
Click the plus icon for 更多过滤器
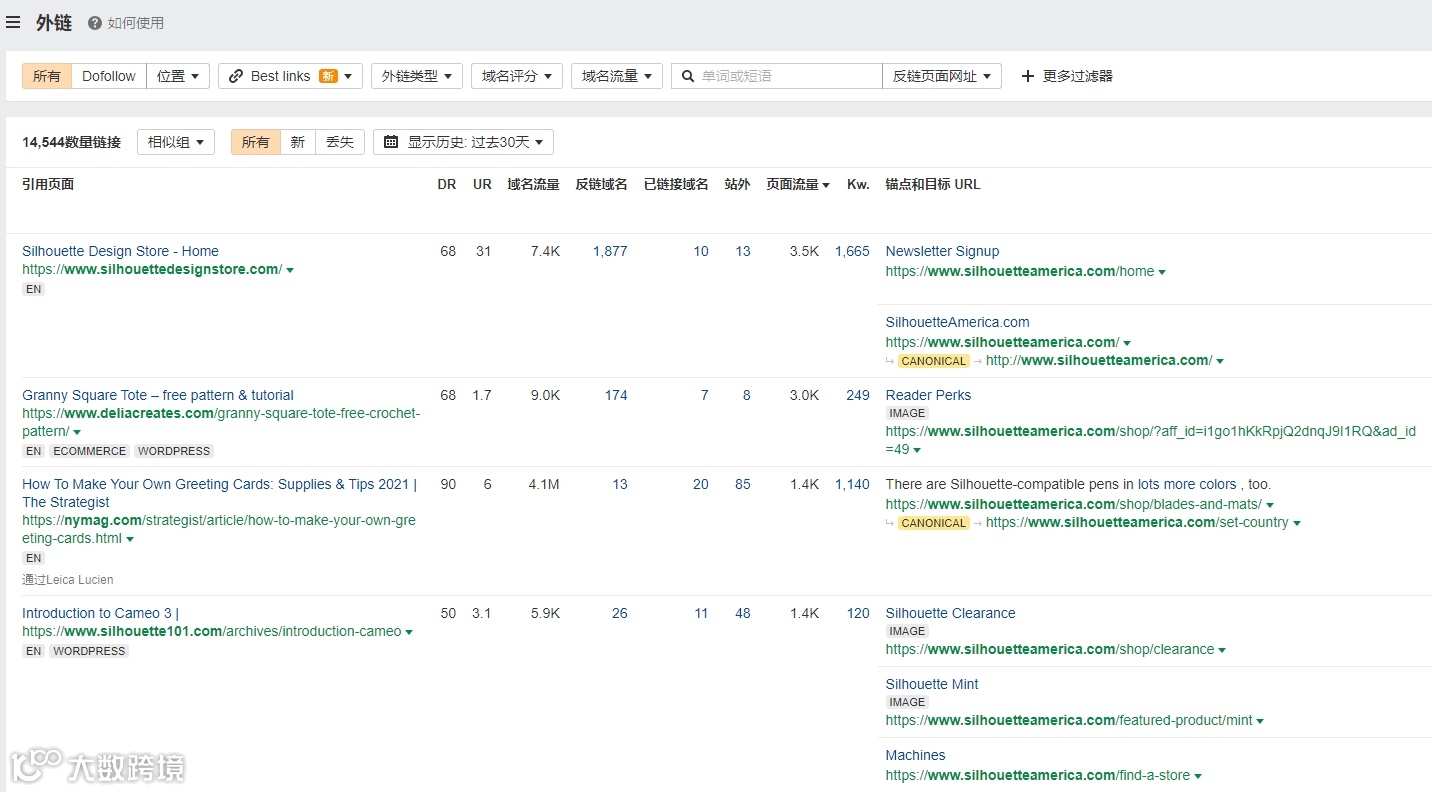[x=1028, y=76]
